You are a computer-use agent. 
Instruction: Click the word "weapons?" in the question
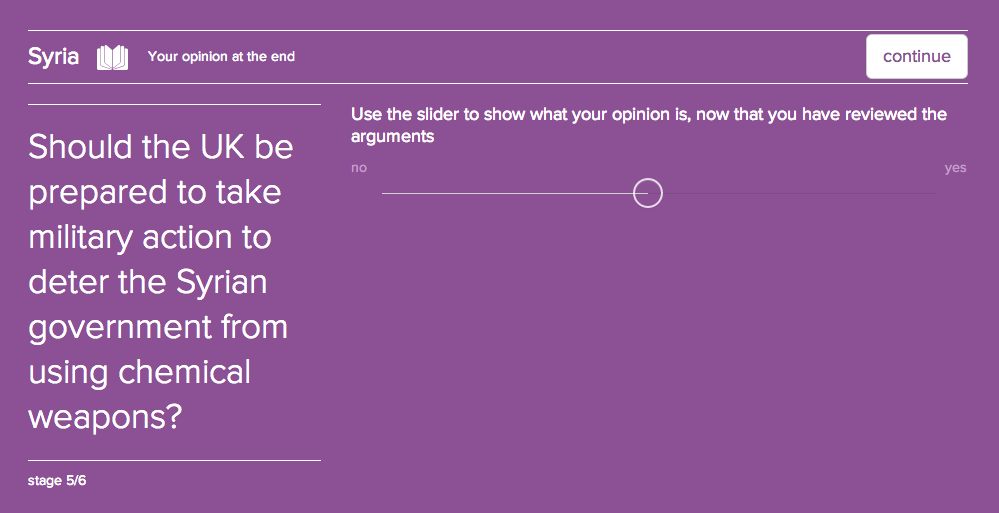105,417
